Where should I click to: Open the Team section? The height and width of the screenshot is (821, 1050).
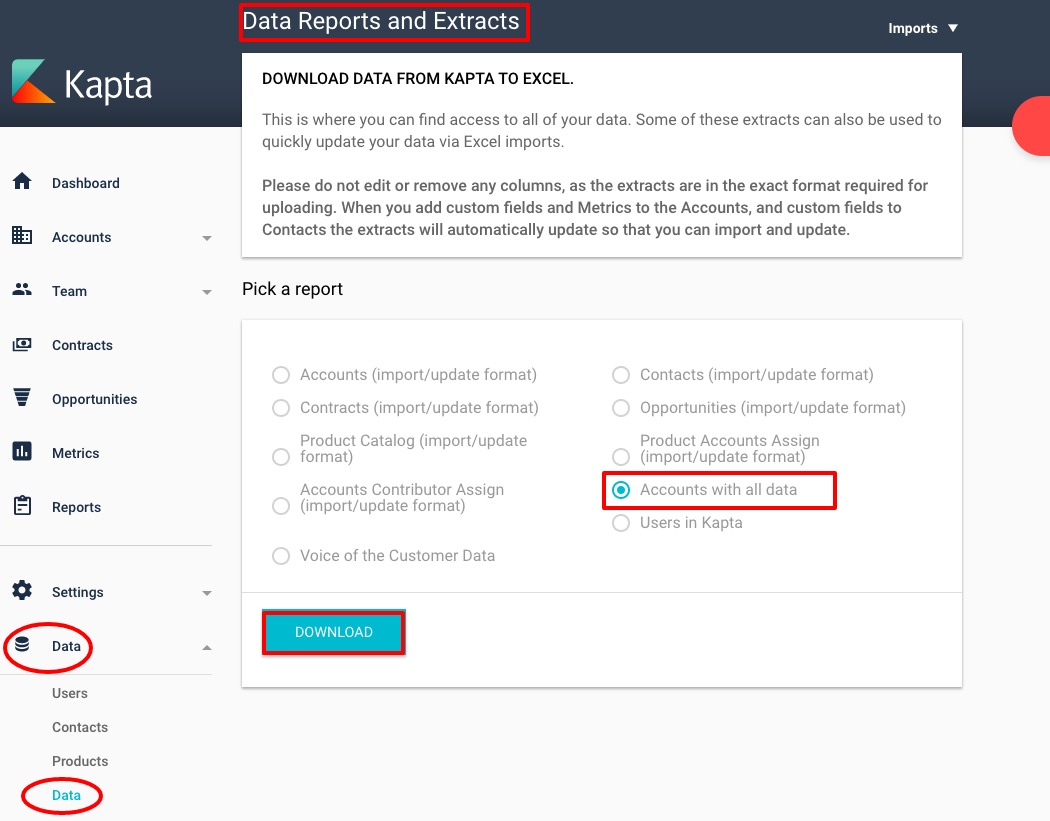(70, 291)
